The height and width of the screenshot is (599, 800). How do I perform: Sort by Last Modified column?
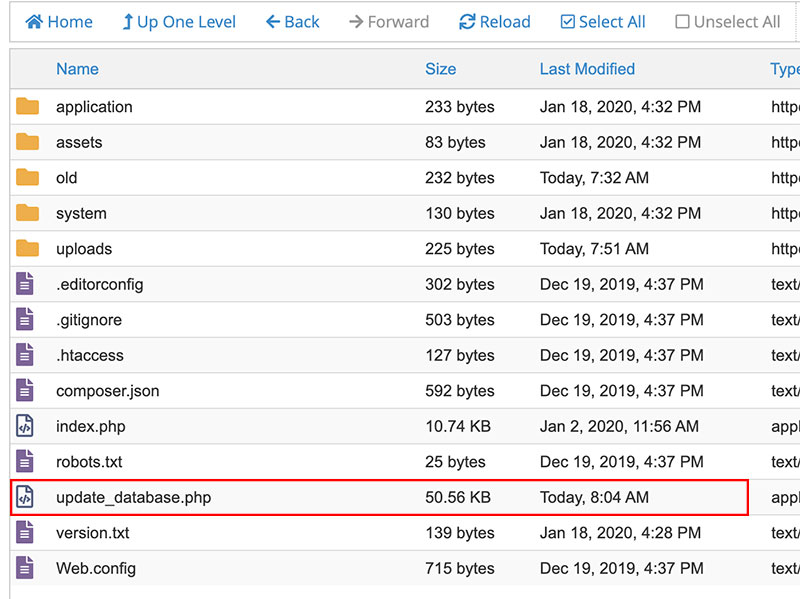pos(587,69)
